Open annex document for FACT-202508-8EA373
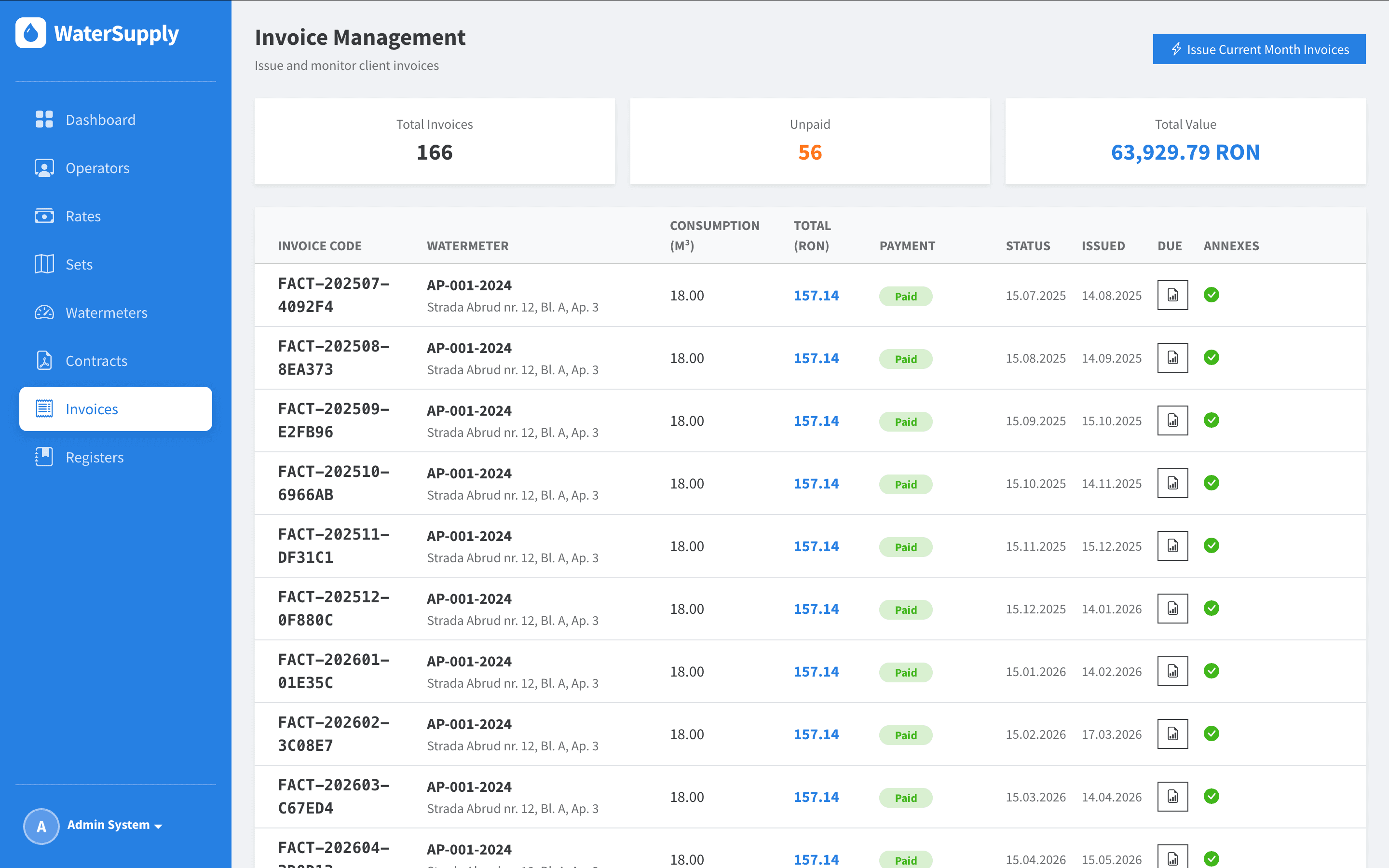The height and width of the screenshot is (868, 1389). (x=1172, y=358)
